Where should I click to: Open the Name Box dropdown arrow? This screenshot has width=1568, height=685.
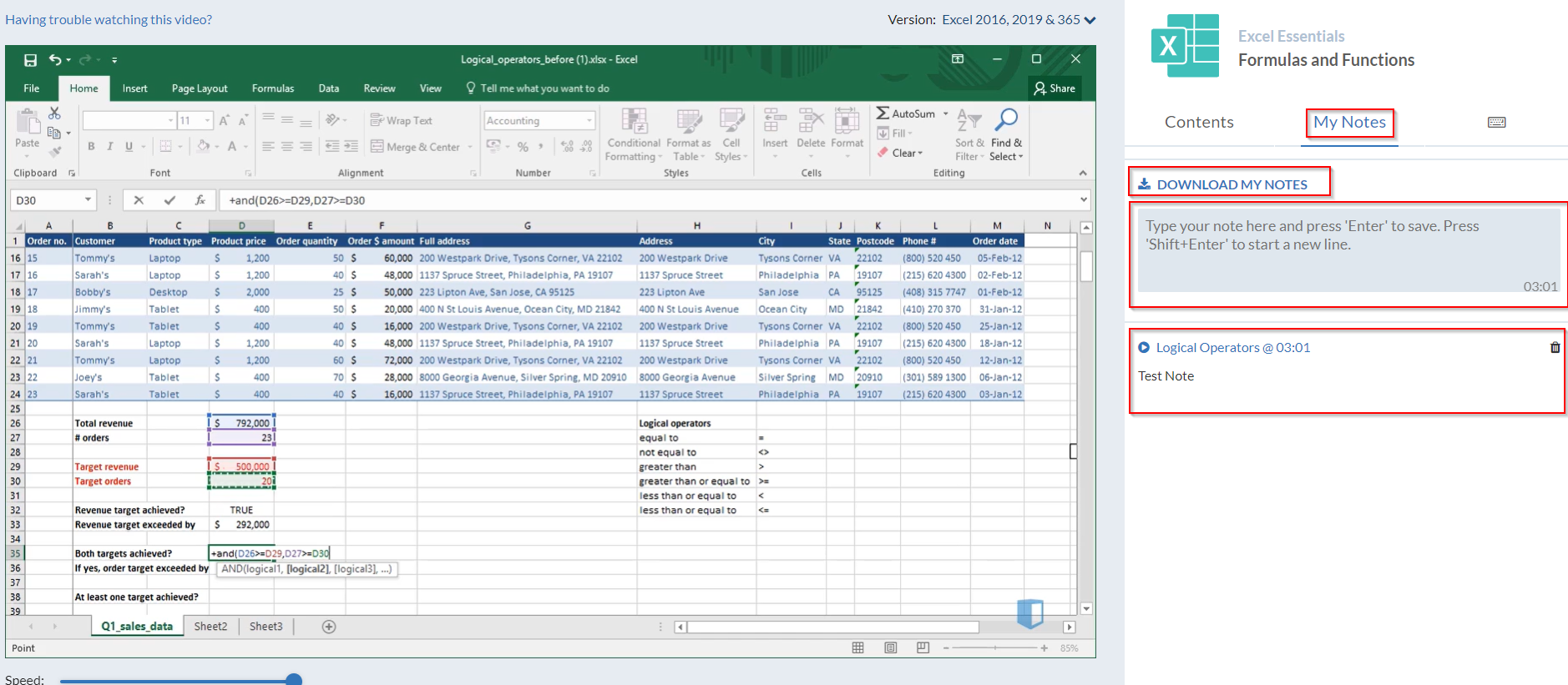[88, 200]
